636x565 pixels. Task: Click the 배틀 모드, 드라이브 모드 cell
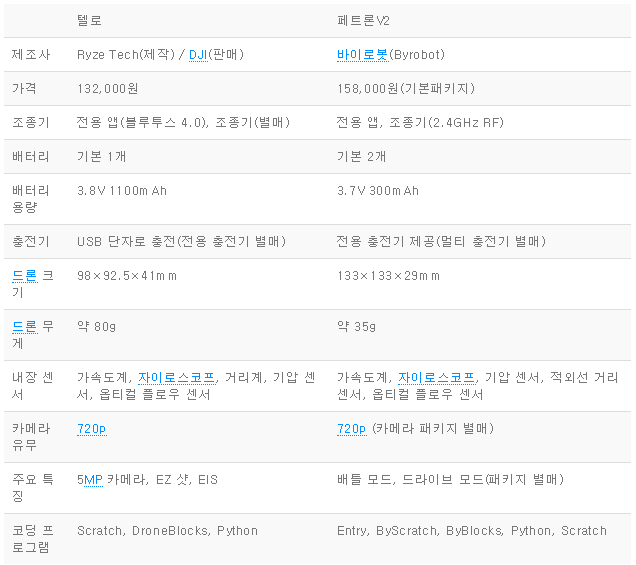coord(451,480)
